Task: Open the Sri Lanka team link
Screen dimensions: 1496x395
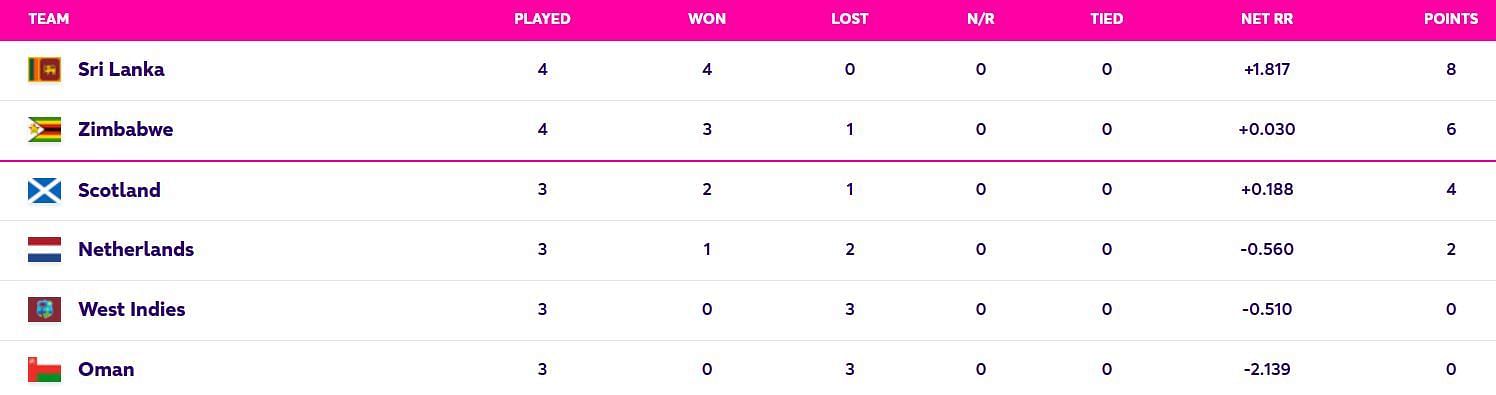Action: (x=121, y=70)
